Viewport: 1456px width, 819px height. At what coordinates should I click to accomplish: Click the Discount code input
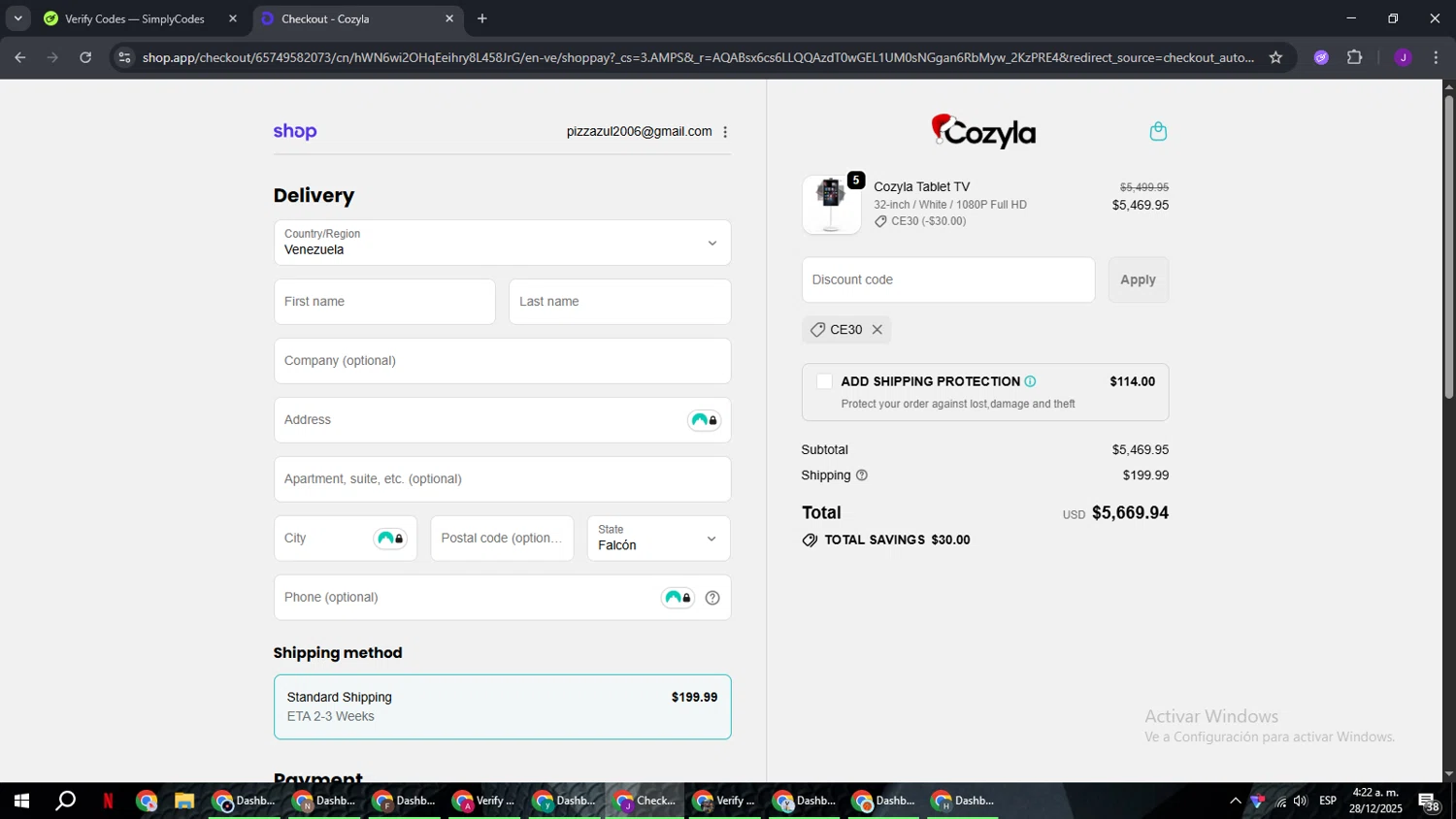(948, 279)
